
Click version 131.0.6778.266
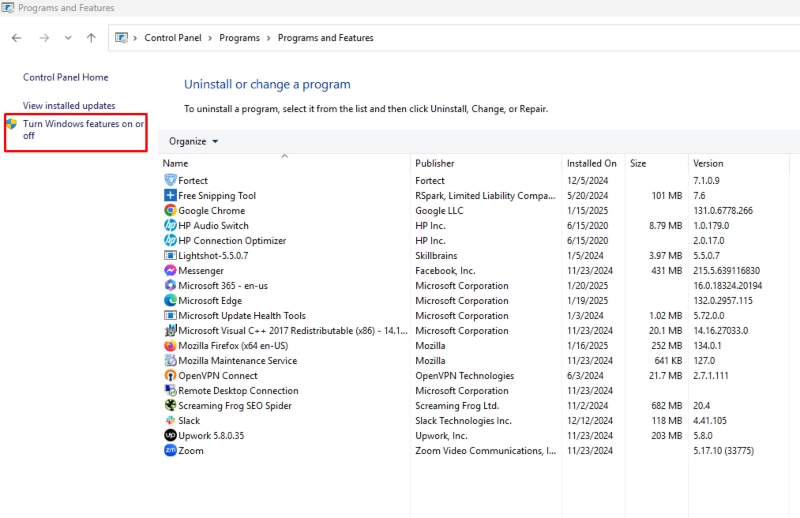point(723,210)
